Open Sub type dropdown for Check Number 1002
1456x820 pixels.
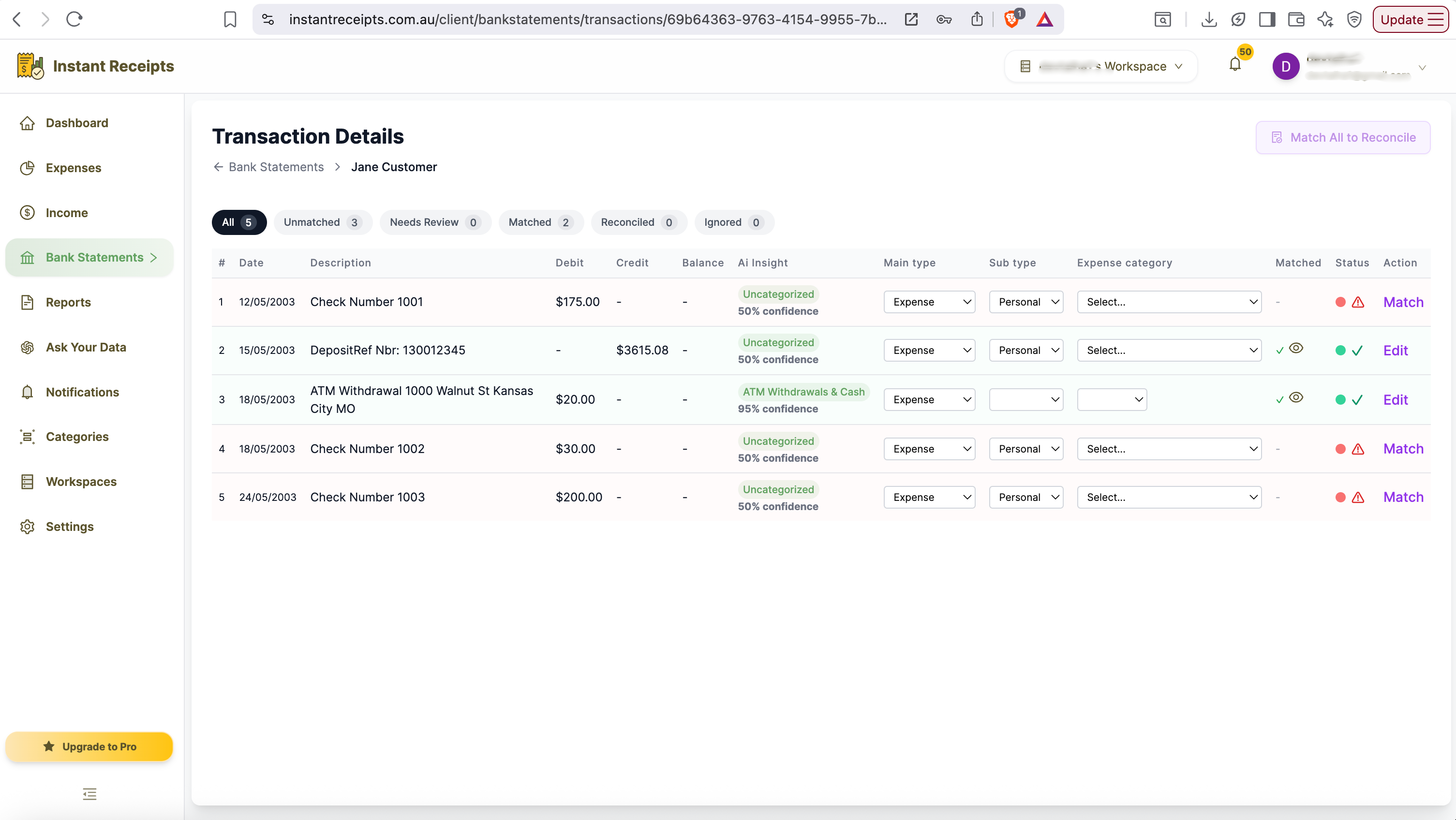[1026, 449]
